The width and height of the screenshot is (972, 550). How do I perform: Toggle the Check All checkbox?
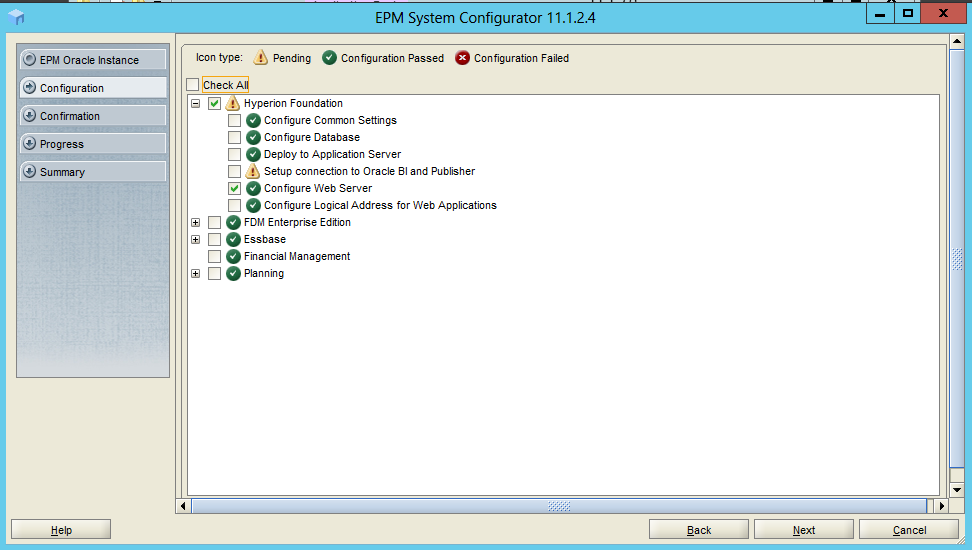[193, 85]
